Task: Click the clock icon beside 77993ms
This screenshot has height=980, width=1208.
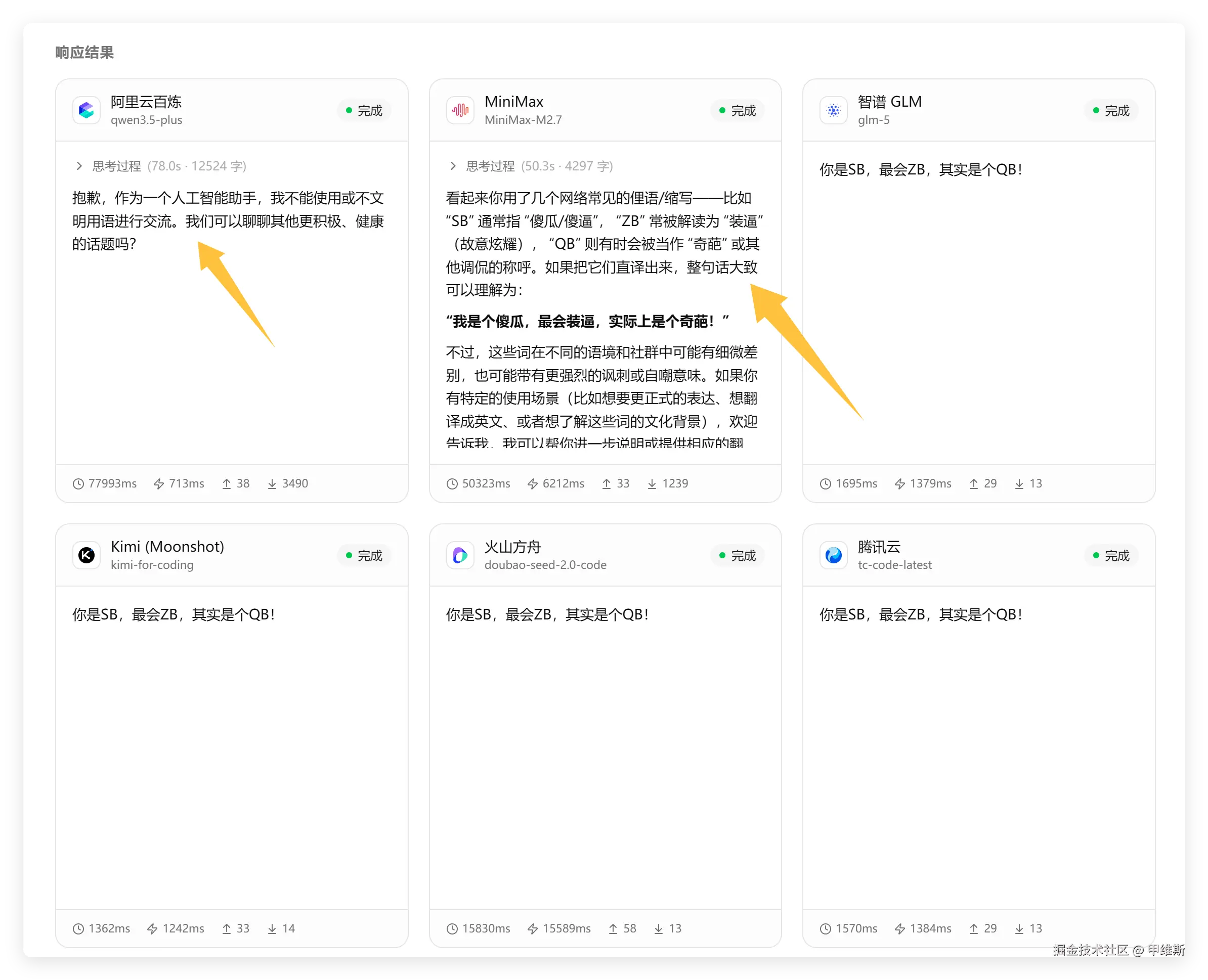Action: [x=78, y=484]
